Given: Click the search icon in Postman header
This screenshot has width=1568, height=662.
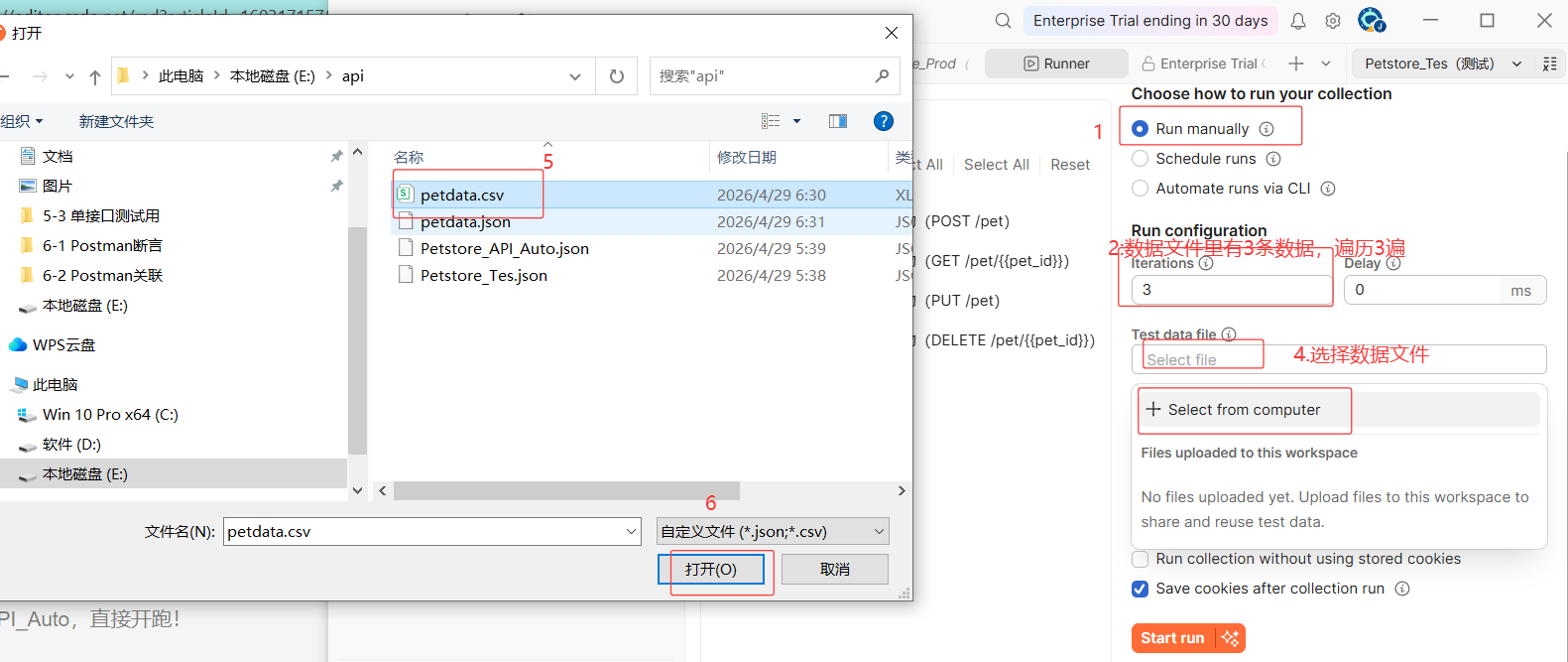Looking at the screenshot, I should [1004, 21].
